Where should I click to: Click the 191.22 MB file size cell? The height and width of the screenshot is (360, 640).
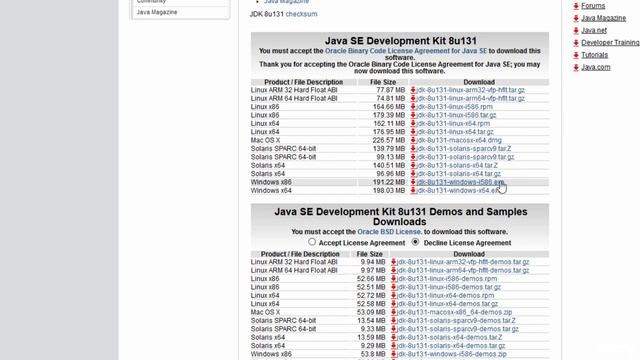tap(389, 182)
